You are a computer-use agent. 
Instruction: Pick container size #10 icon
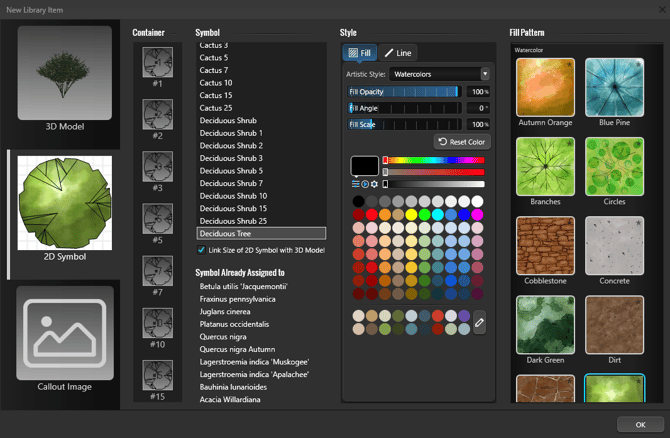point(158,323)
